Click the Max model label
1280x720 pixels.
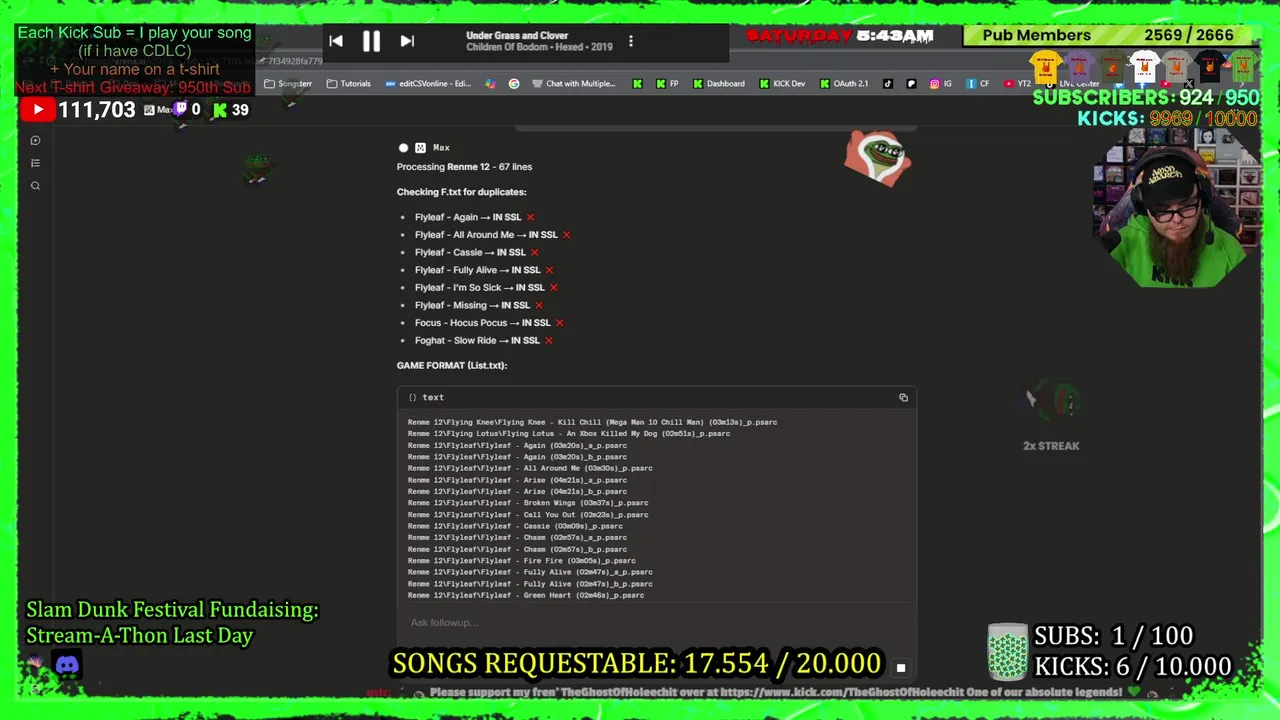pos(441,148)
